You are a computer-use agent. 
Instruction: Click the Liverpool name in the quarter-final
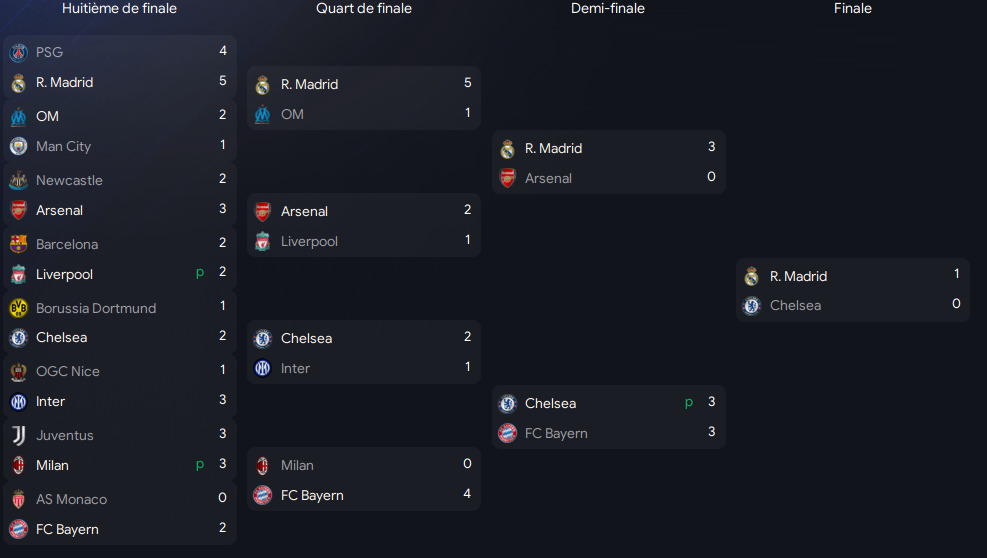(x=309, y=242)
